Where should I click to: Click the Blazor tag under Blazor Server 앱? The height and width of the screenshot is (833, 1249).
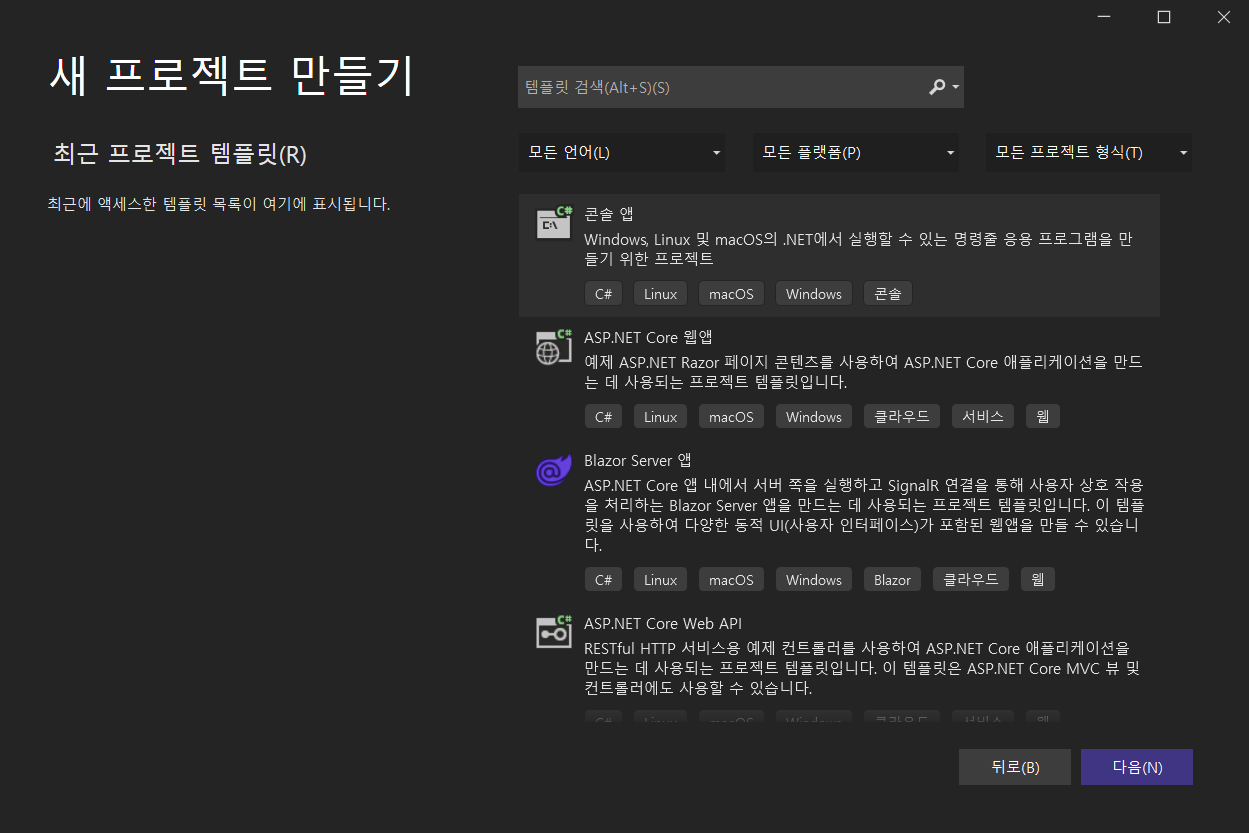click(893, 580)
